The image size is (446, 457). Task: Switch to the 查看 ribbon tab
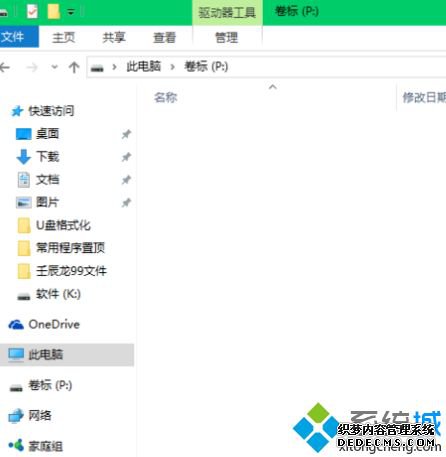coord(164,37)
